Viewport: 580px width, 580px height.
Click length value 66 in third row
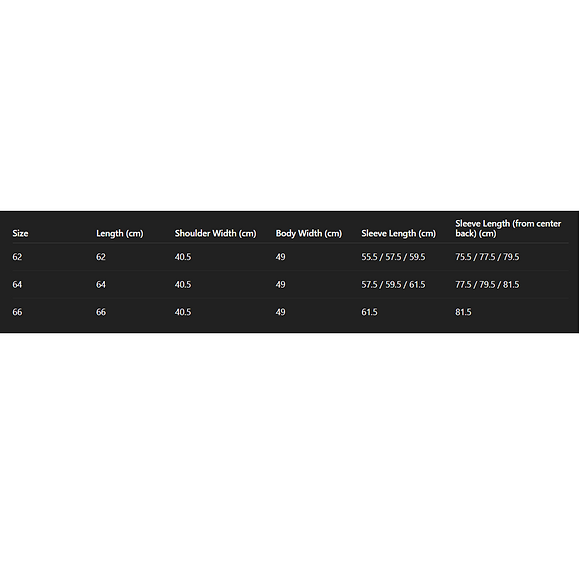click(101, 312)
